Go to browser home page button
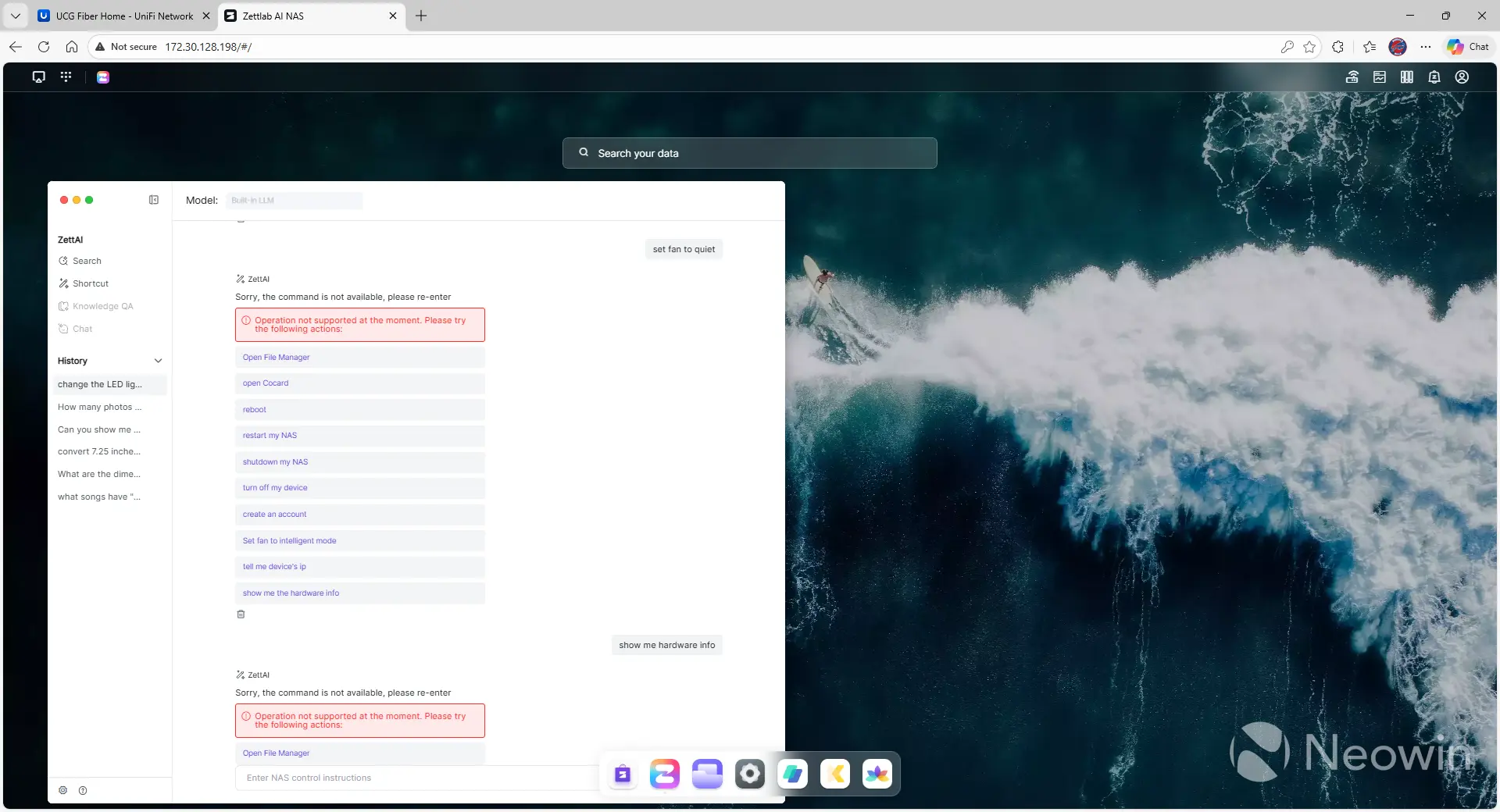This screenshot has height=812, width=1500. pyautogui.click(x=72, y=47)
